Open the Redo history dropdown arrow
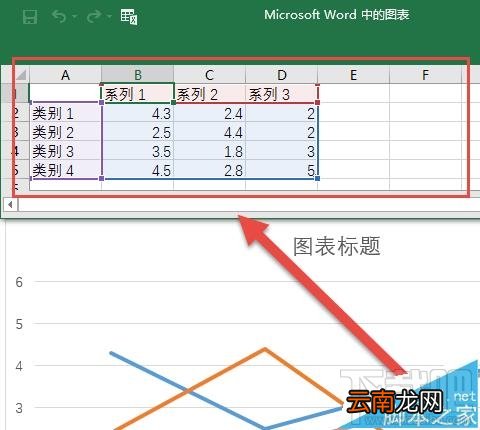 [x=109, y=16]
